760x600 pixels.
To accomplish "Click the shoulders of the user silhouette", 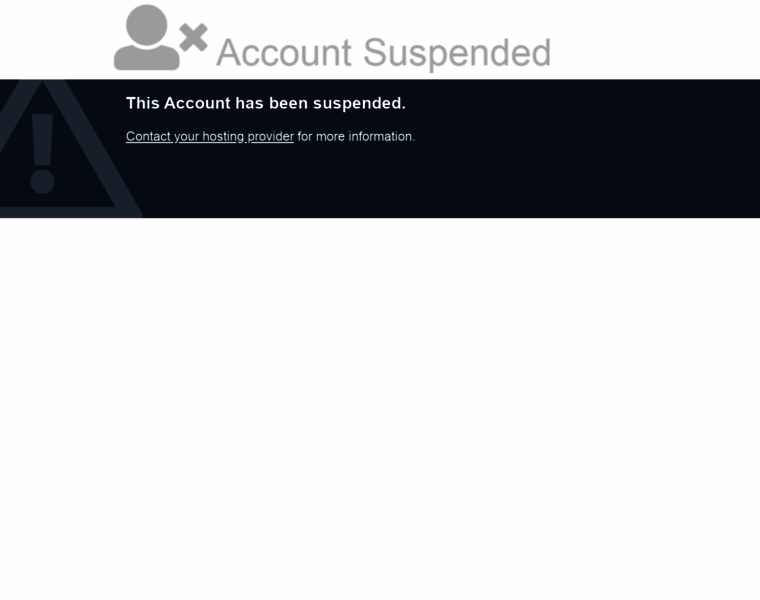I will 146,58.
